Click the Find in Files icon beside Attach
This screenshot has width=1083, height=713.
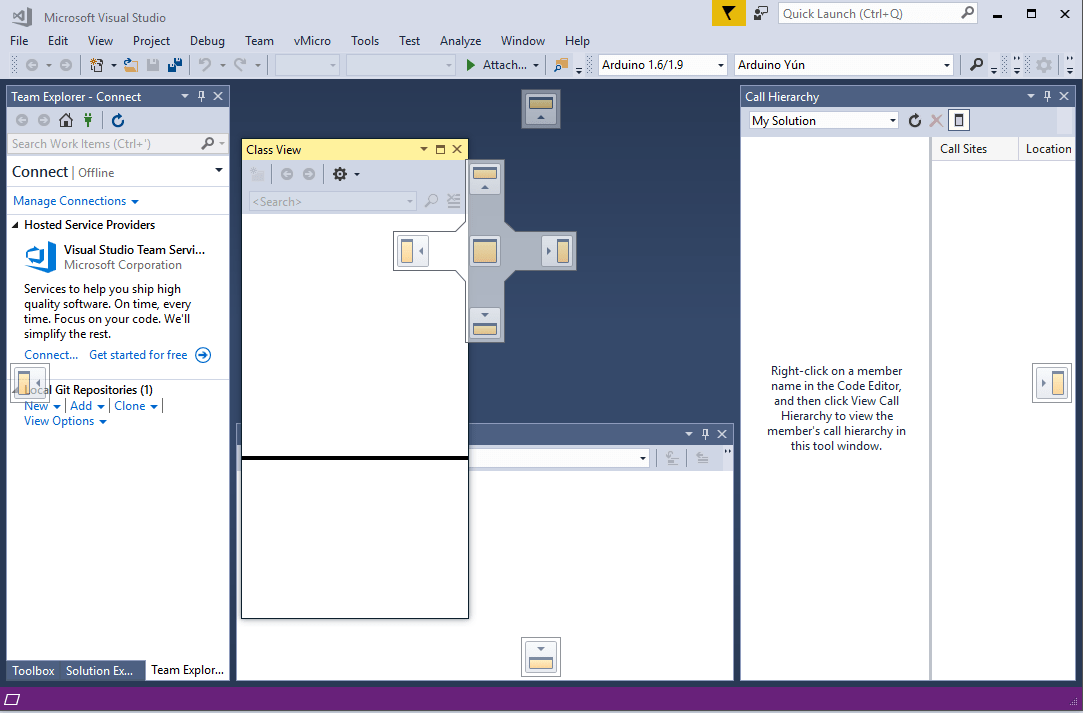[561, 65]
